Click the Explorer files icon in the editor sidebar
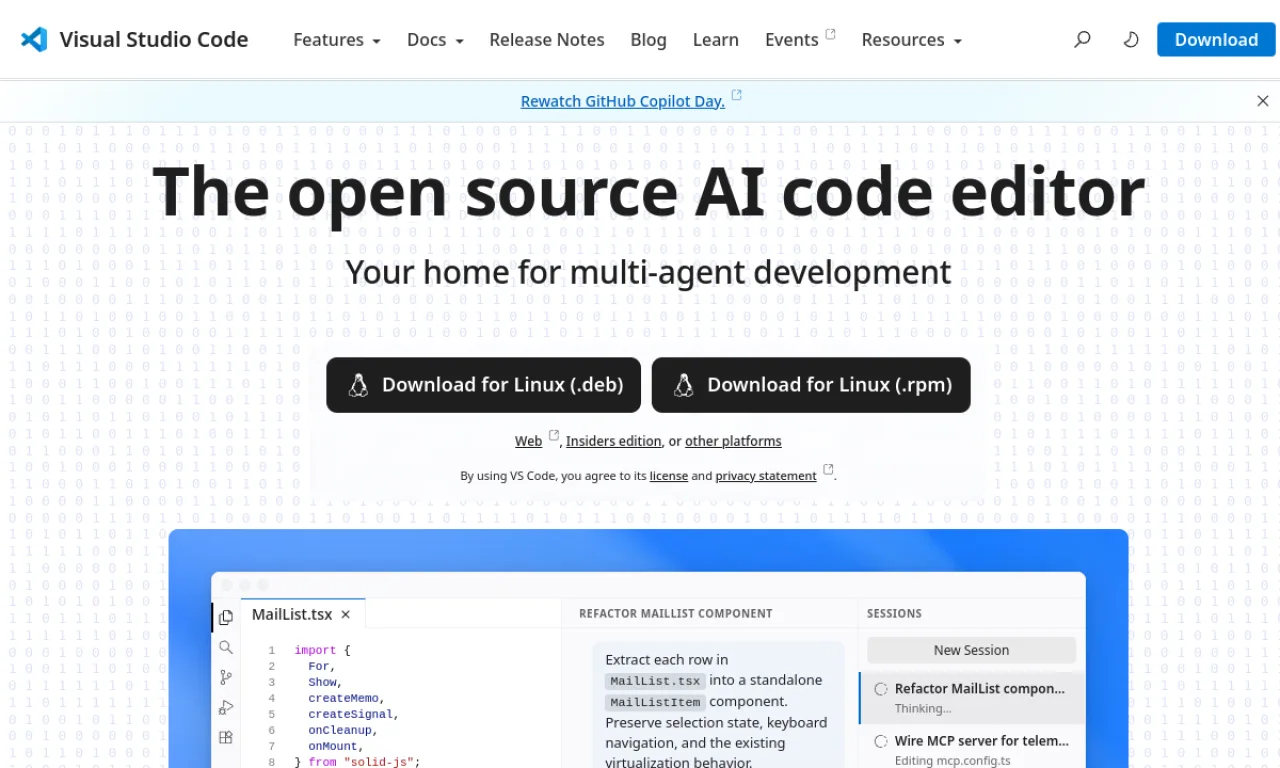 pos(226,617)
